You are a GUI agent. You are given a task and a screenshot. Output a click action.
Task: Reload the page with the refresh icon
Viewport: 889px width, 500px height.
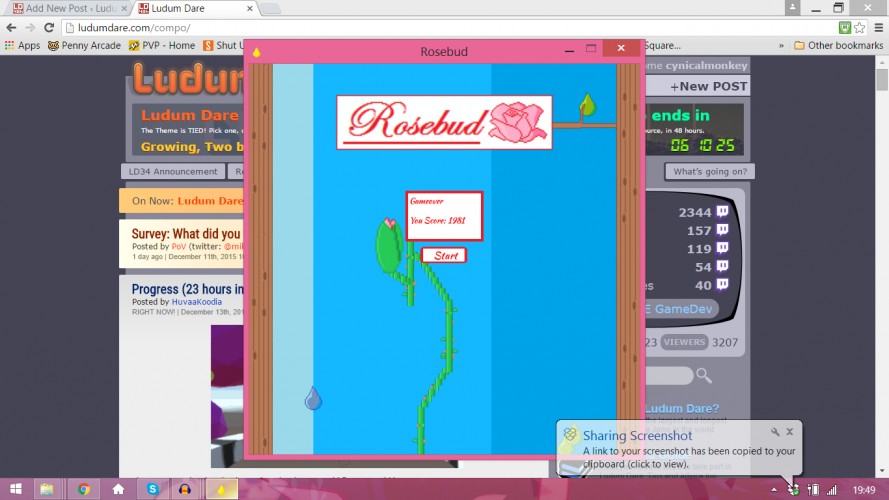tap(49, 27)
